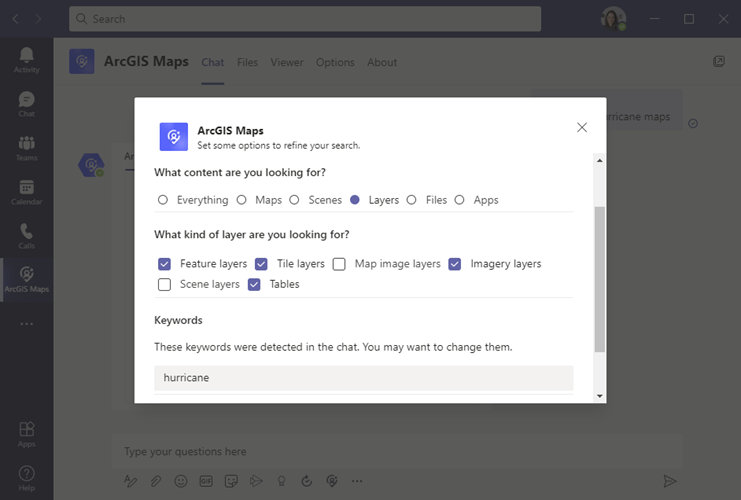Click the Type your questions here box
This screenshot has height=500, width=741.
[x=397, y=451]
